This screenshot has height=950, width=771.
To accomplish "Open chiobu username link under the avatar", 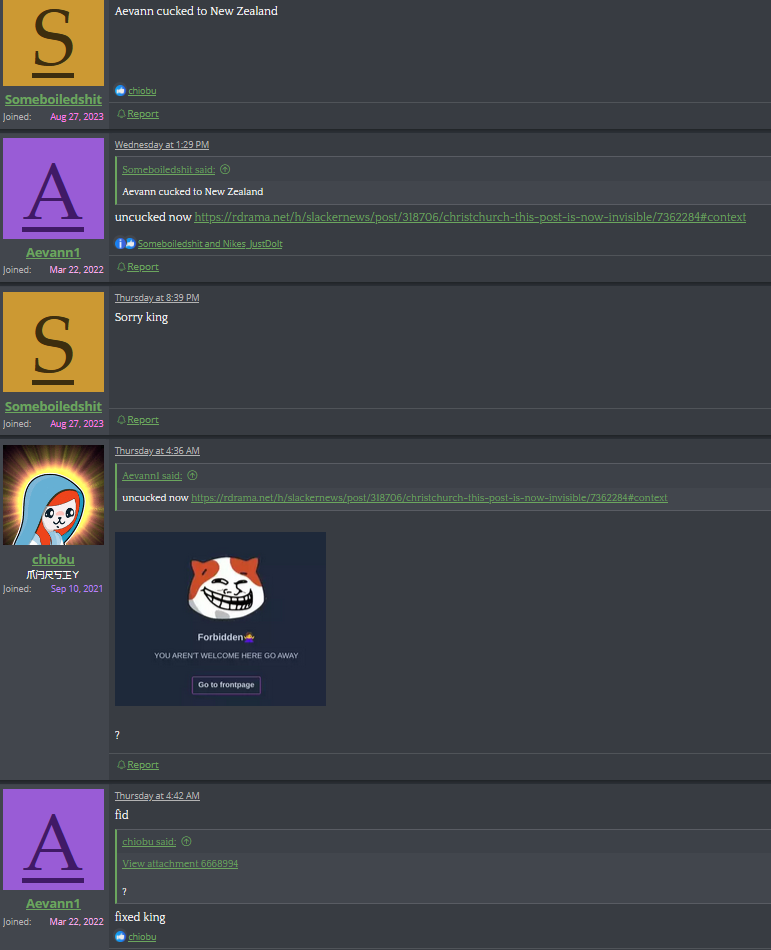I will (x=53, y=559).
